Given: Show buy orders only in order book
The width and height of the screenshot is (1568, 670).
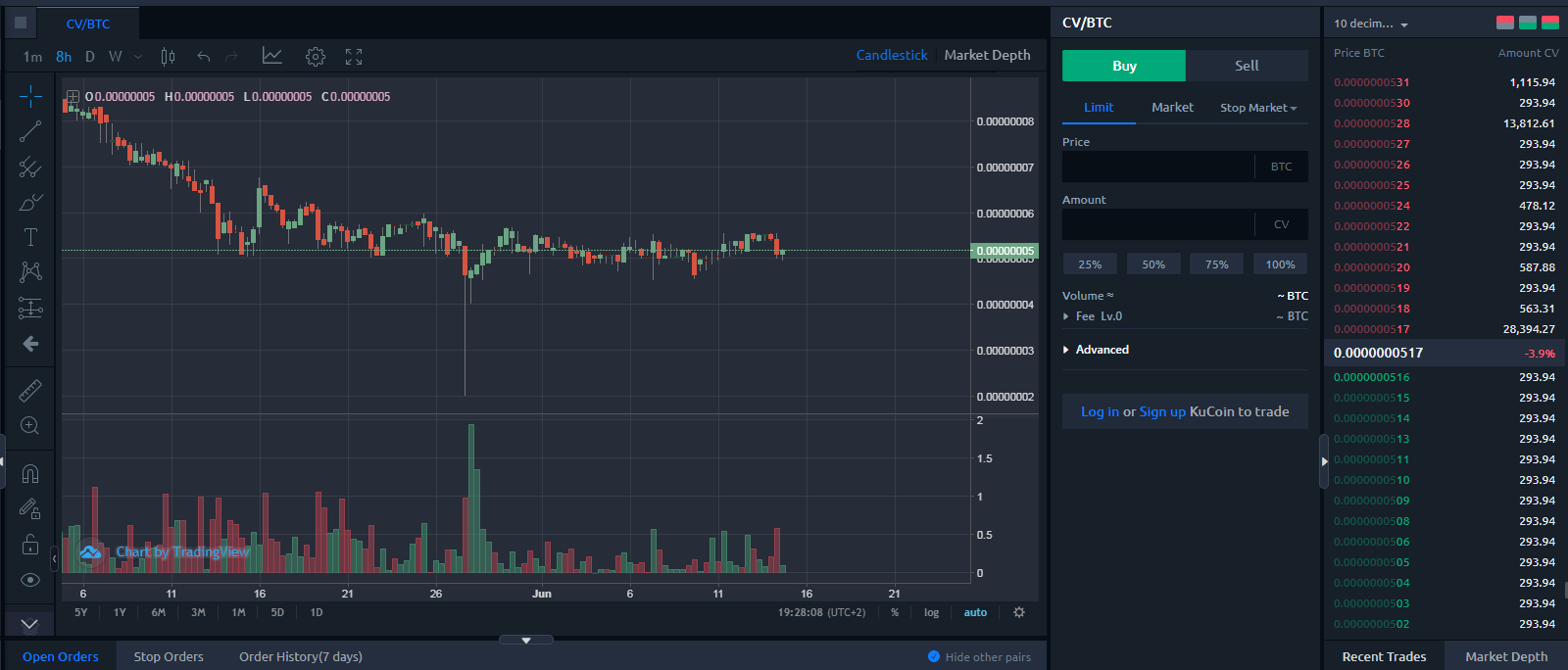Looking at the screenshot, I should coord(1528,23).
